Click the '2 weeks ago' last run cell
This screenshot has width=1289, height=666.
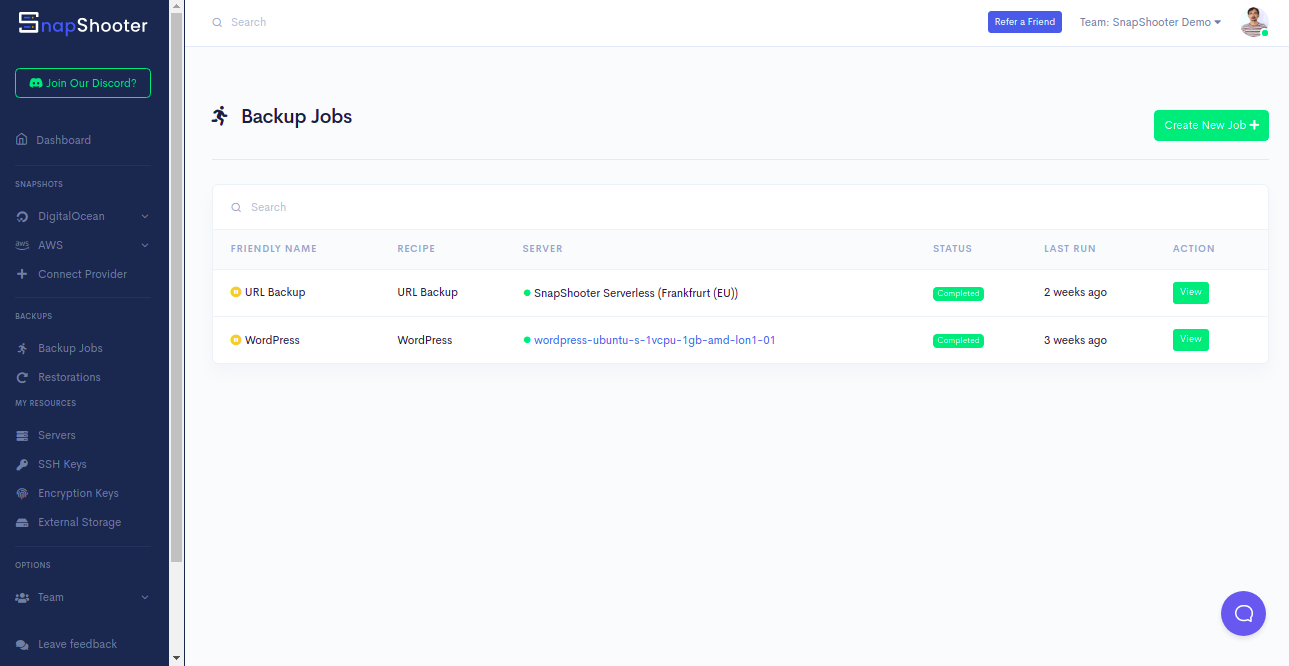(x=1075, y=292)
